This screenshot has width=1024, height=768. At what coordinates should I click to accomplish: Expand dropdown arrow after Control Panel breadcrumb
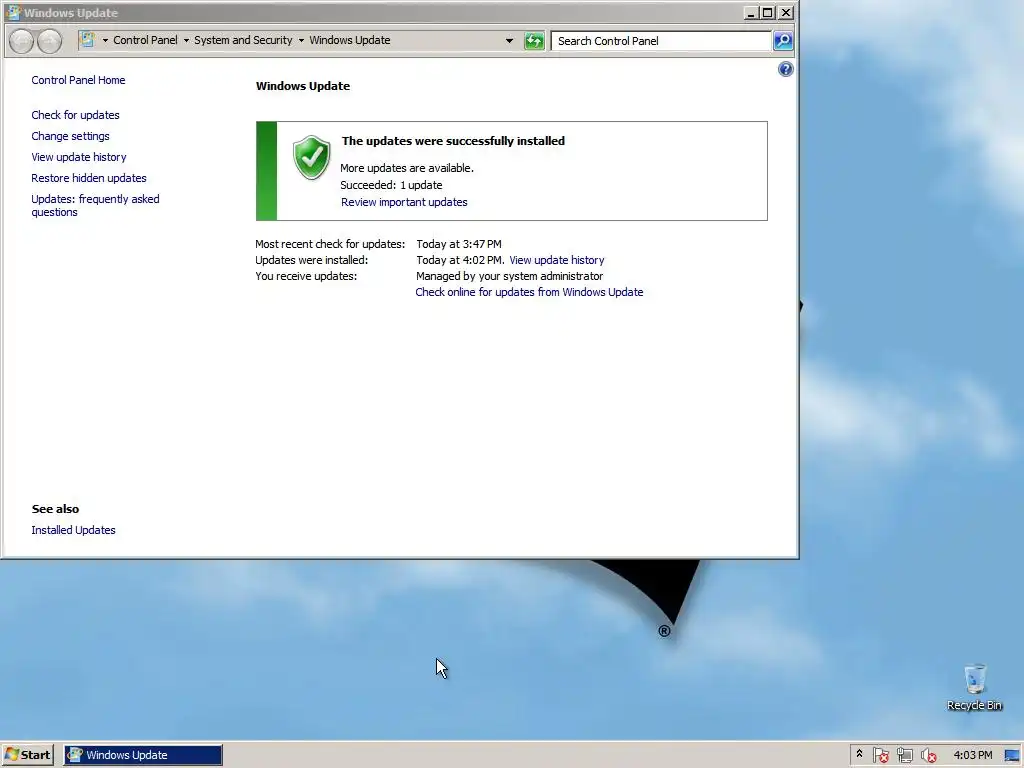(x=186, y=40)
